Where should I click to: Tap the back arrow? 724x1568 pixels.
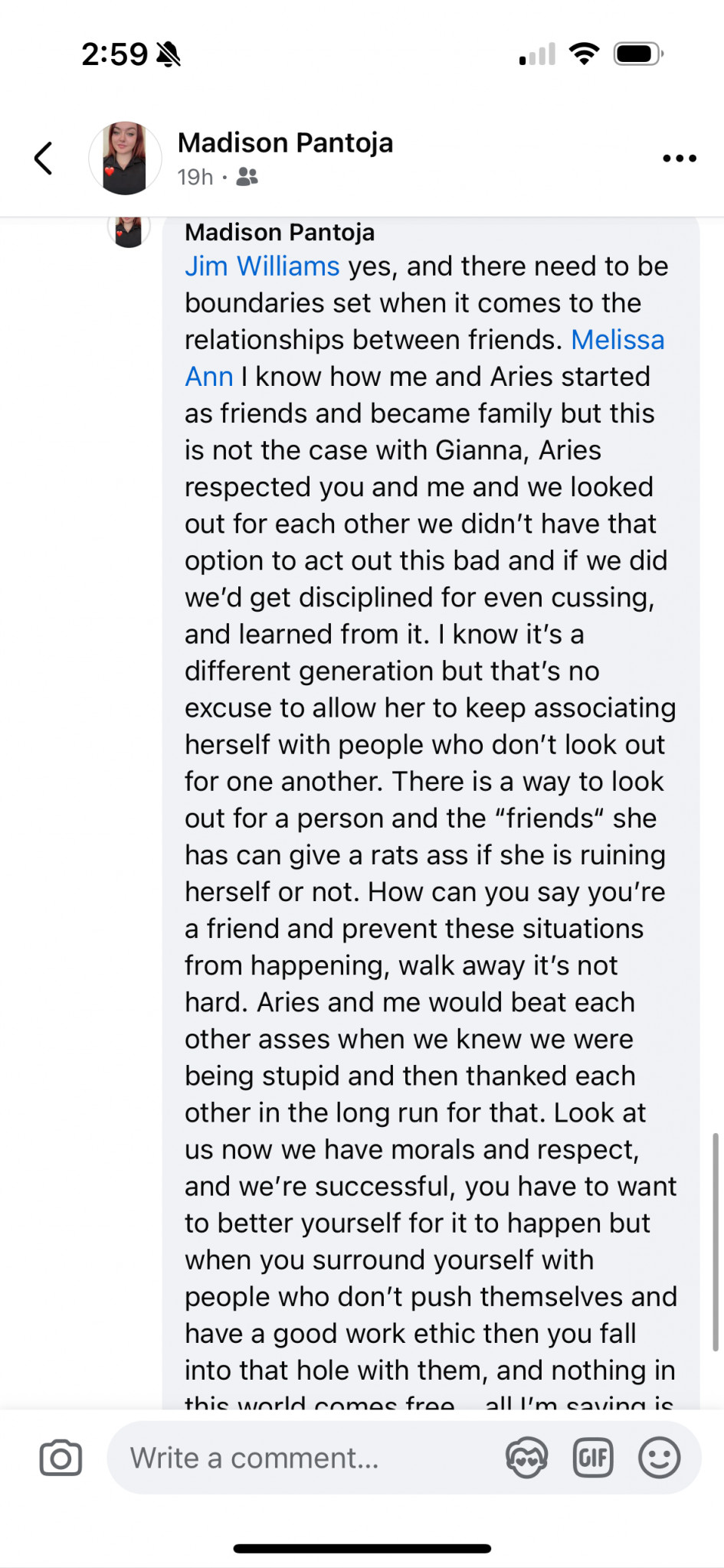click(x=44, y=158)
